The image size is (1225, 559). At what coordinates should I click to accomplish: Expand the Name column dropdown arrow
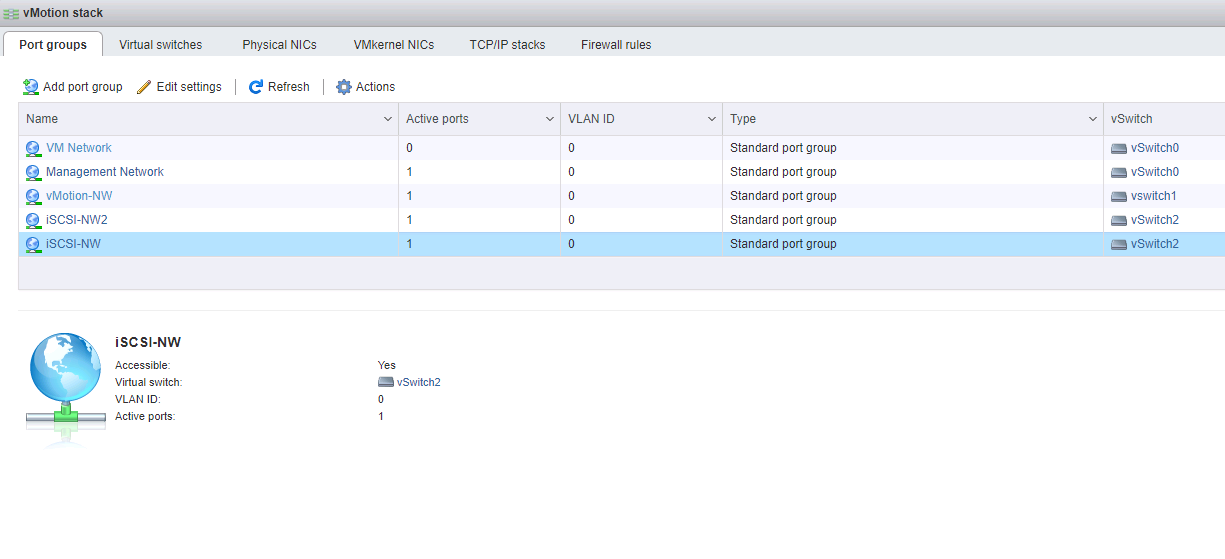point(388,119)
